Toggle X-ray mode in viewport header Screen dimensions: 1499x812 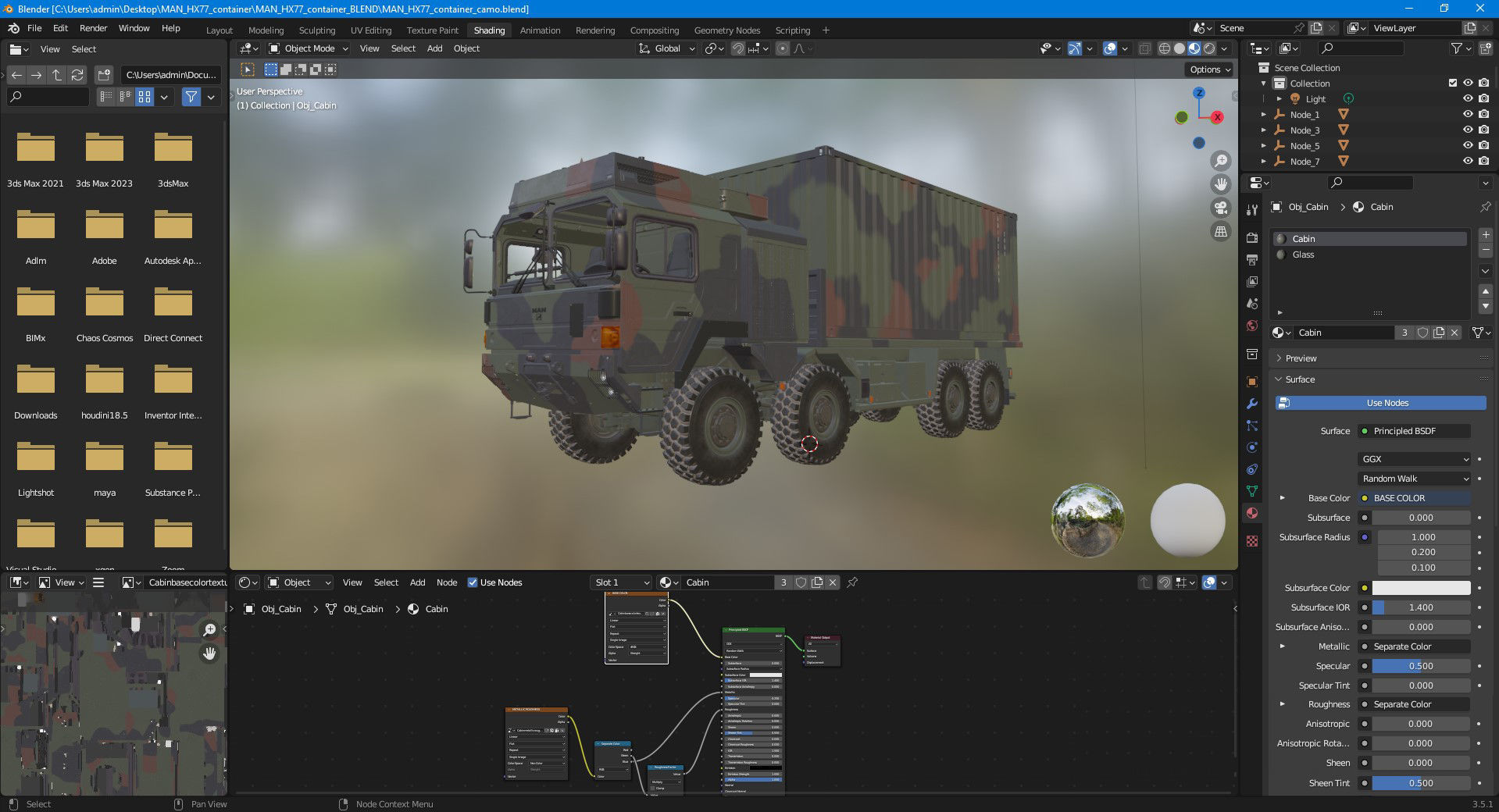(x=1144, y=48)
